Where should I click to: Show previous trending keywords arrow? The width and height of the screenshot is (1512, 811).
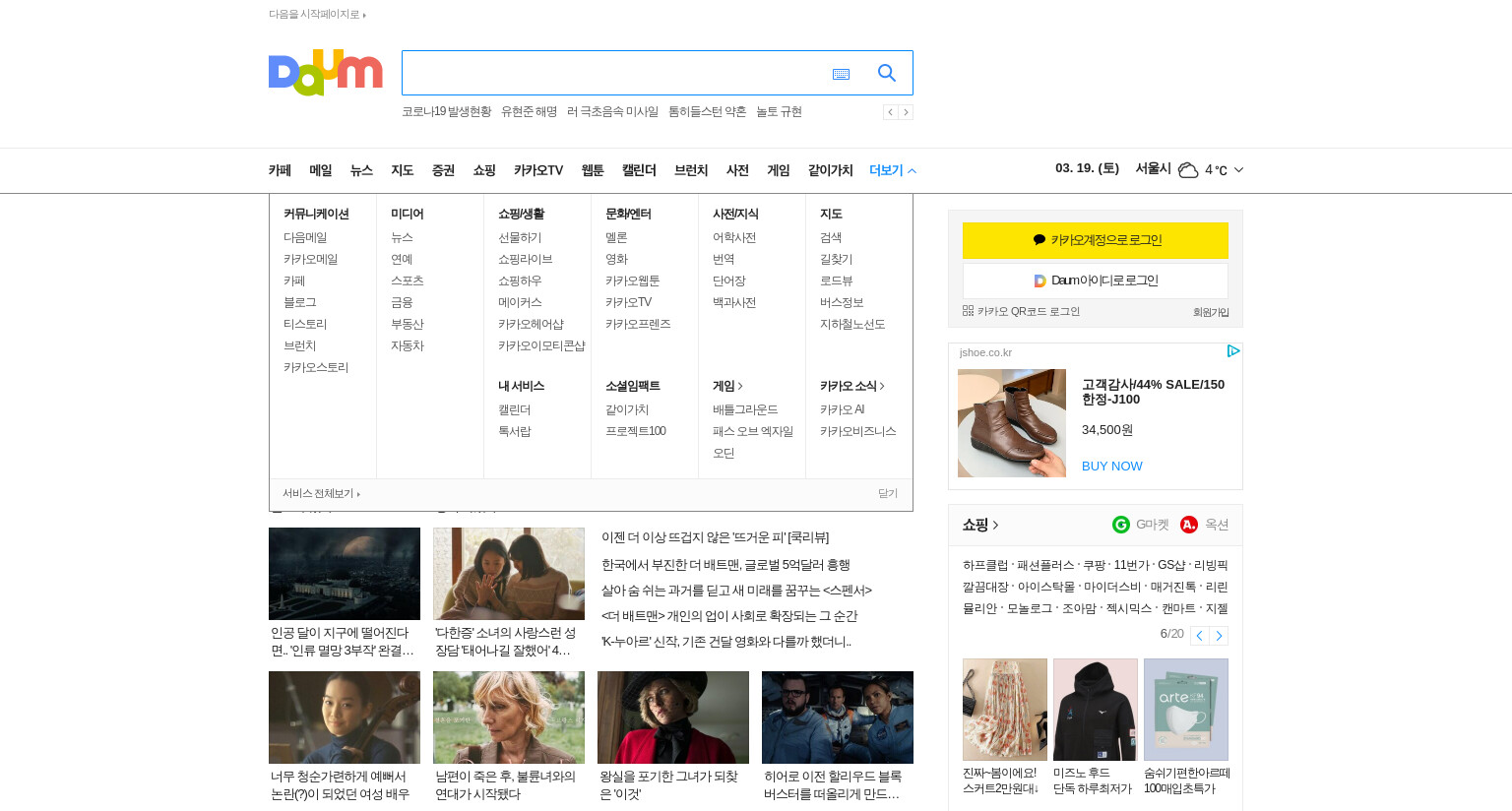click(x=890, y=112)
